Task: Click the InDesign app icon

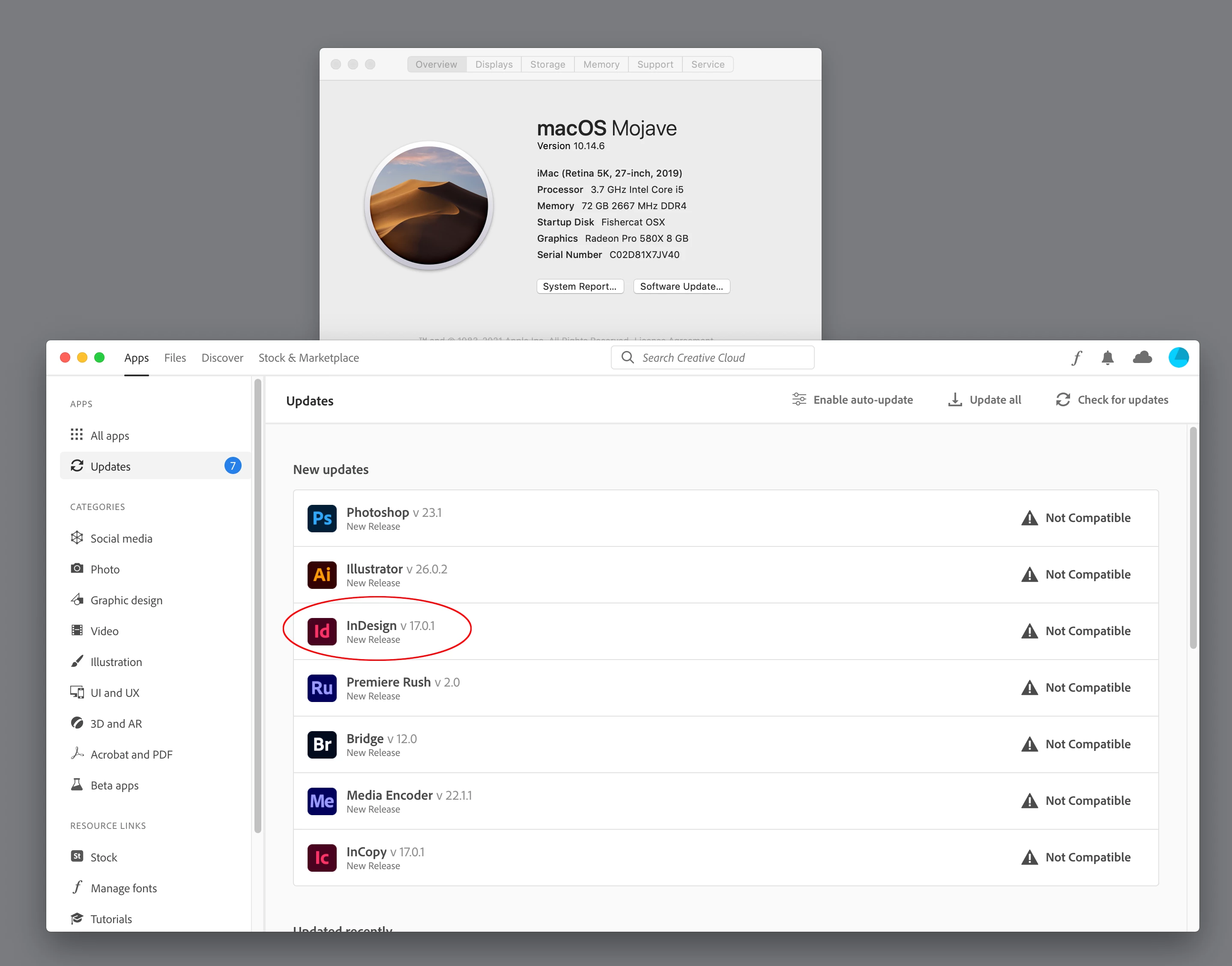Action: (x=322, y=631)
